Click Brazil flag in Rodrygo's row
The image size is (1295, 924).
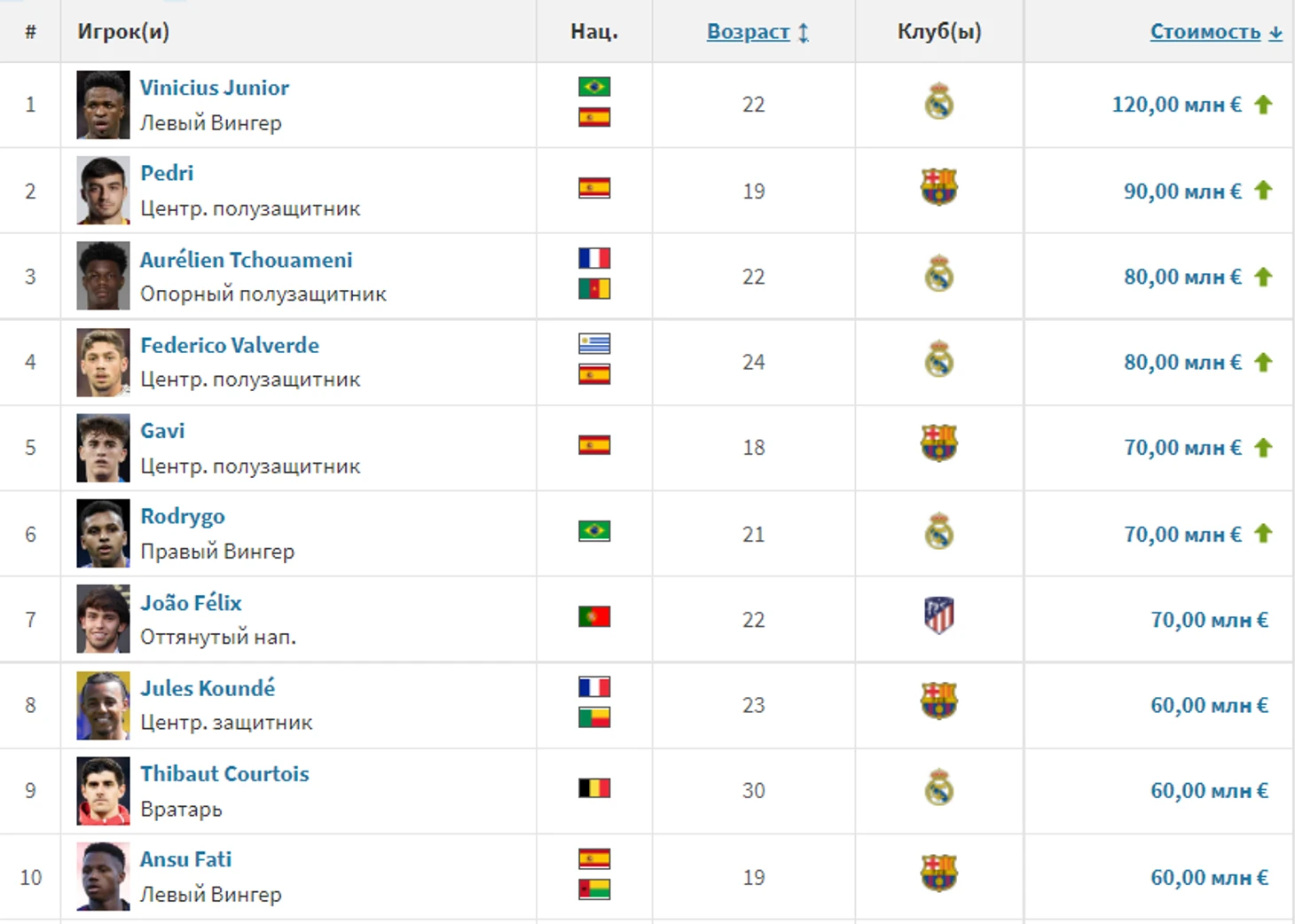[x=593, y=530]
